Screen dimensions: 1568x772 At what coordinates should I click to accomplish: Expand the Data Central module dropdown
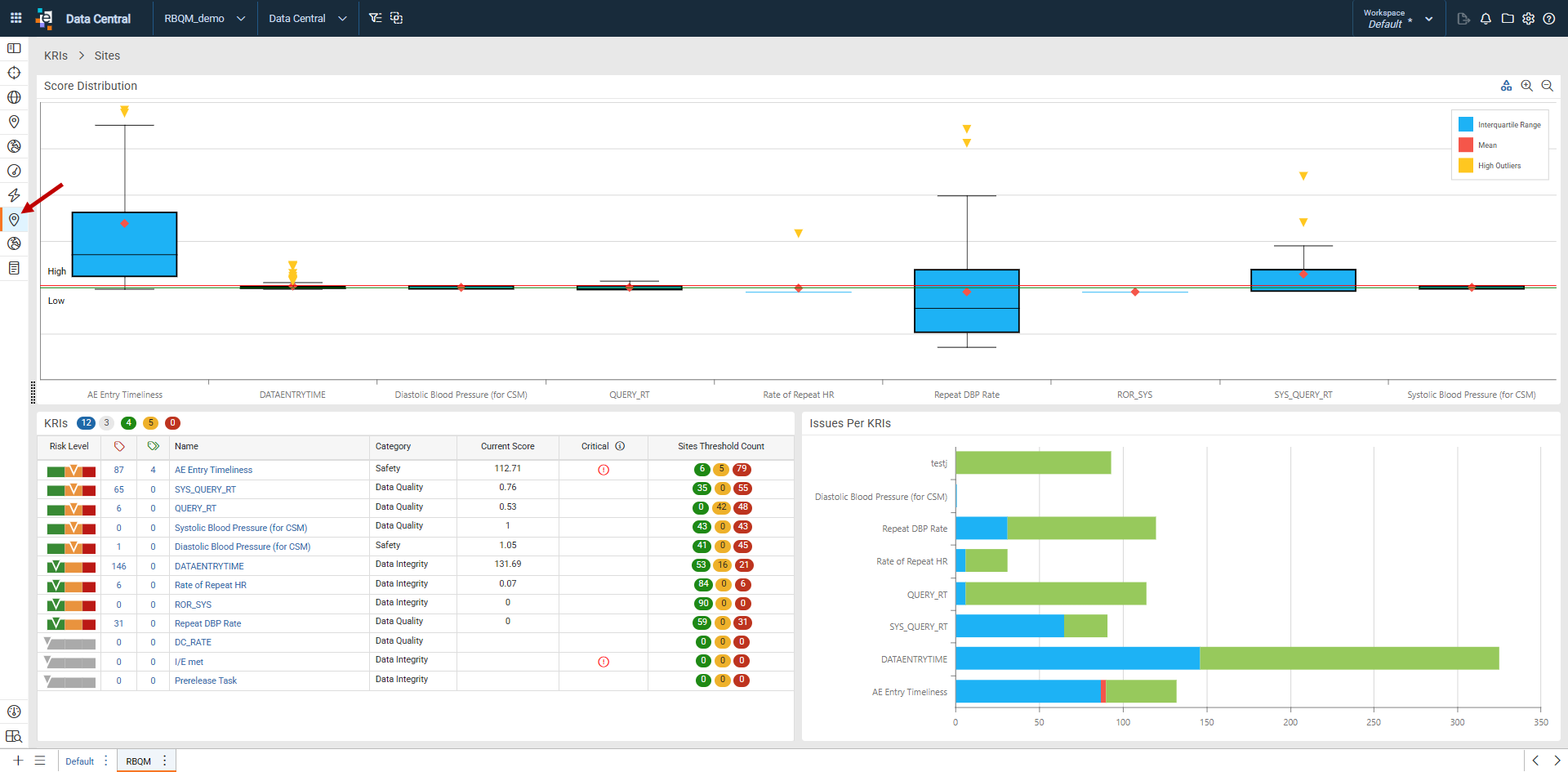pyautogui.click(x=342, y=18)
